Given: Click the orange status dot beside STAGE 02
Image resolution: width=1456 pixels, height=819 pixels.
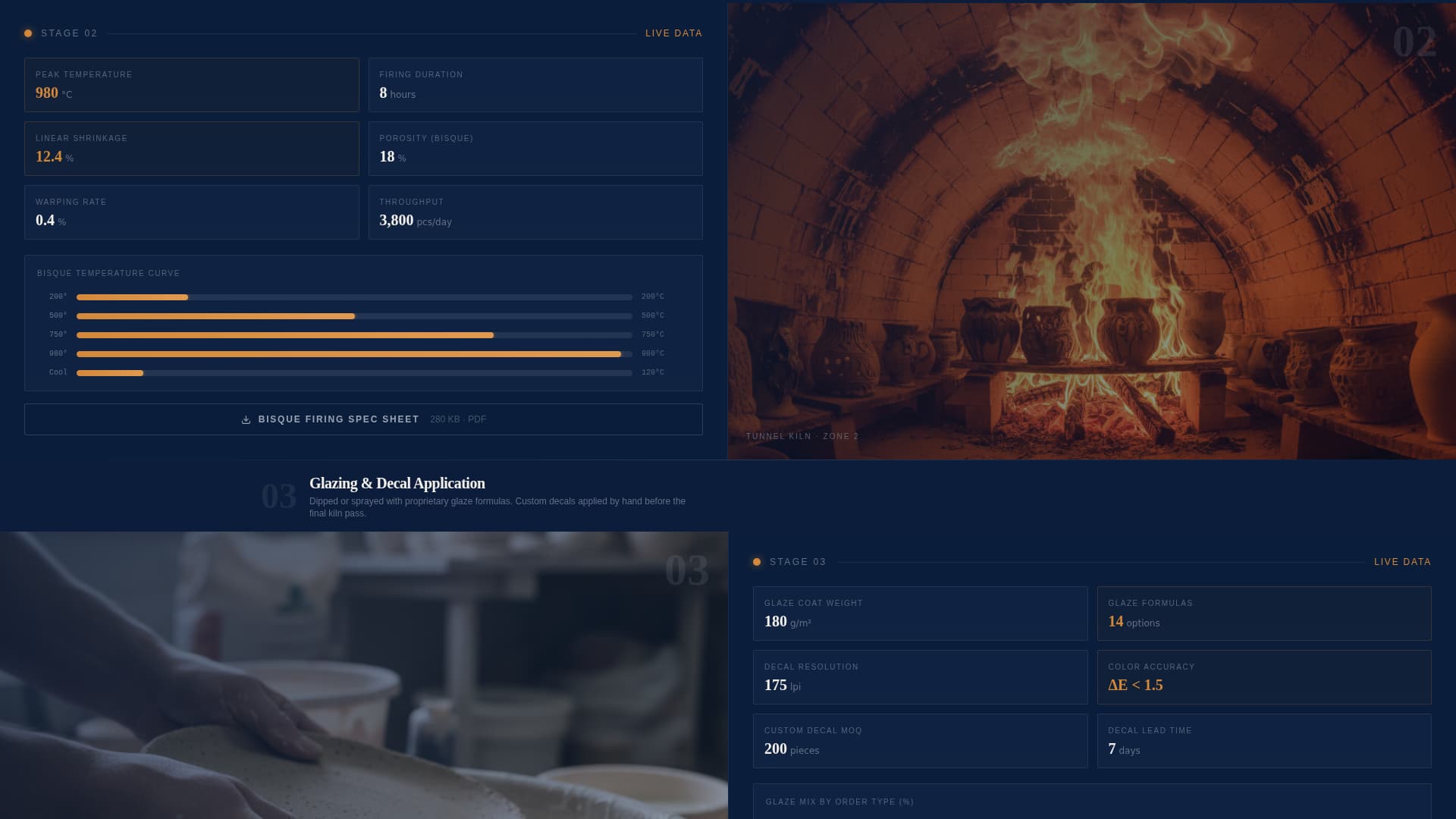Looking at the screenshot, I should coord(29,33).
